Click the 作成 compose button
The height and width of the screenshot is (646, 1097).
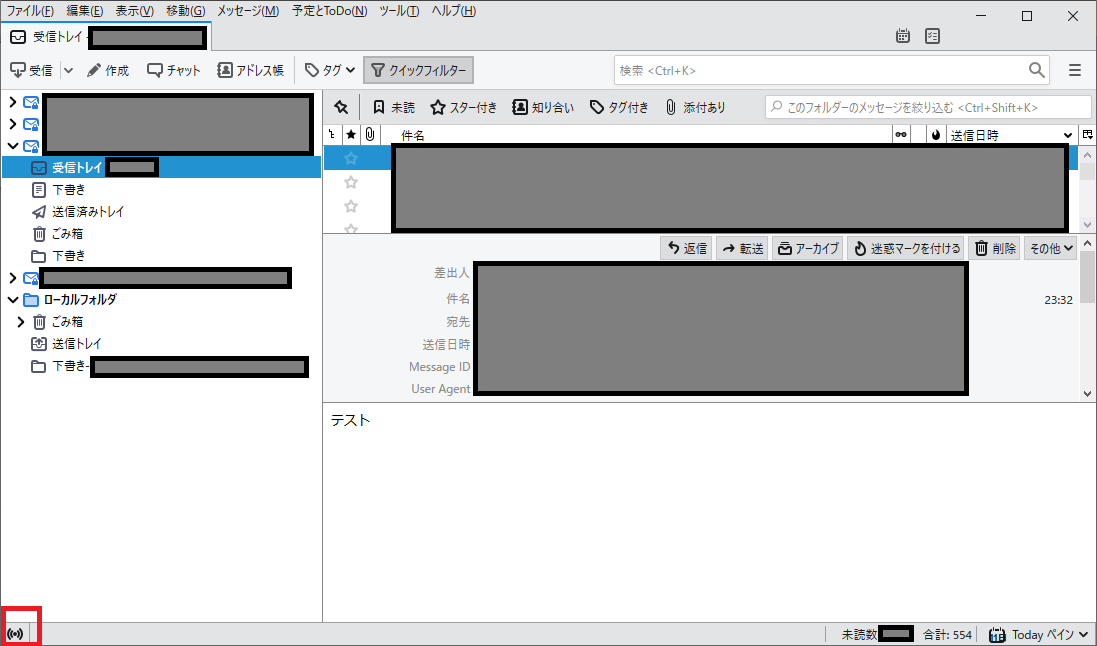tap(108, 70)
